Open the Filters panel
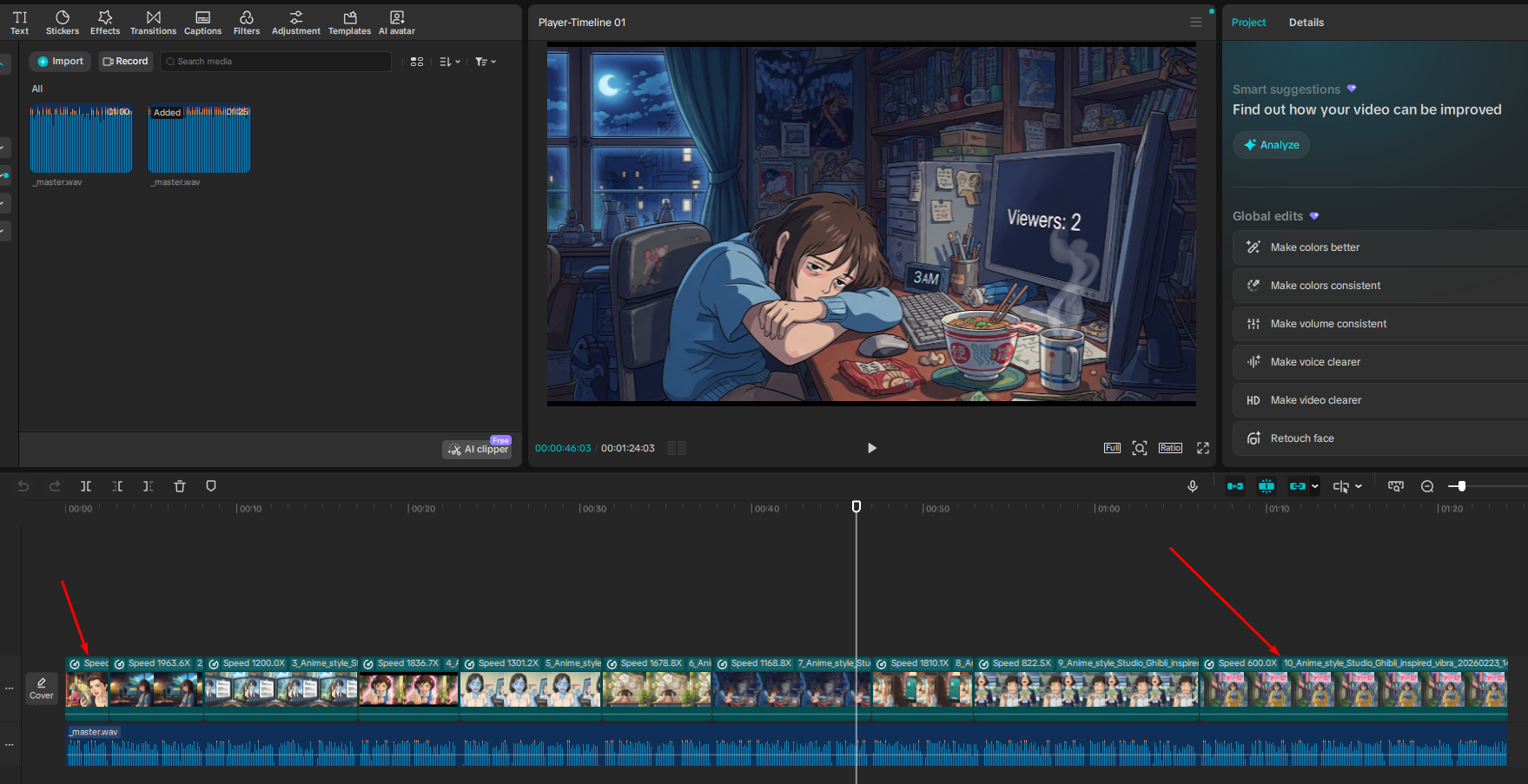The height and width of the screenshot is (784, 1528). [x=247, y=23]
